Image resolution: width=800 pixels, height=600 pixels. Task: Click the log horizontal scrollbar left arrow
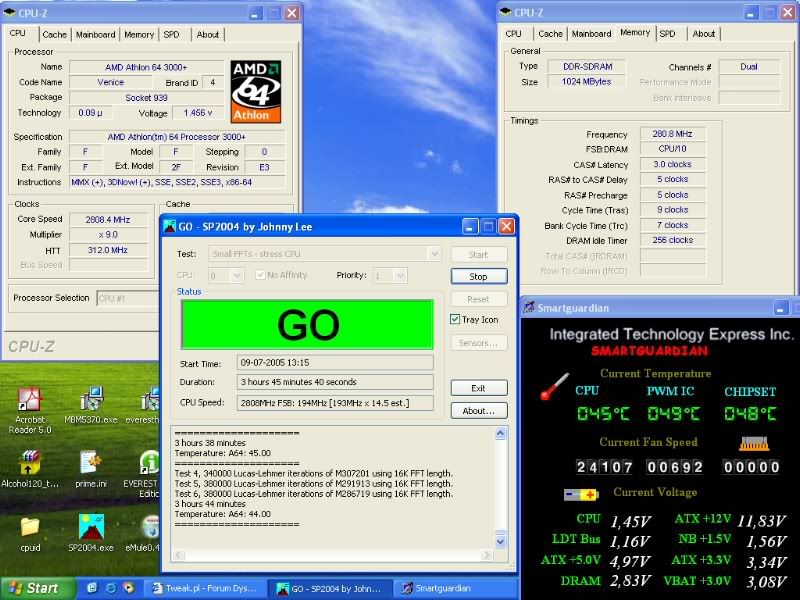(x=179, y=555)
